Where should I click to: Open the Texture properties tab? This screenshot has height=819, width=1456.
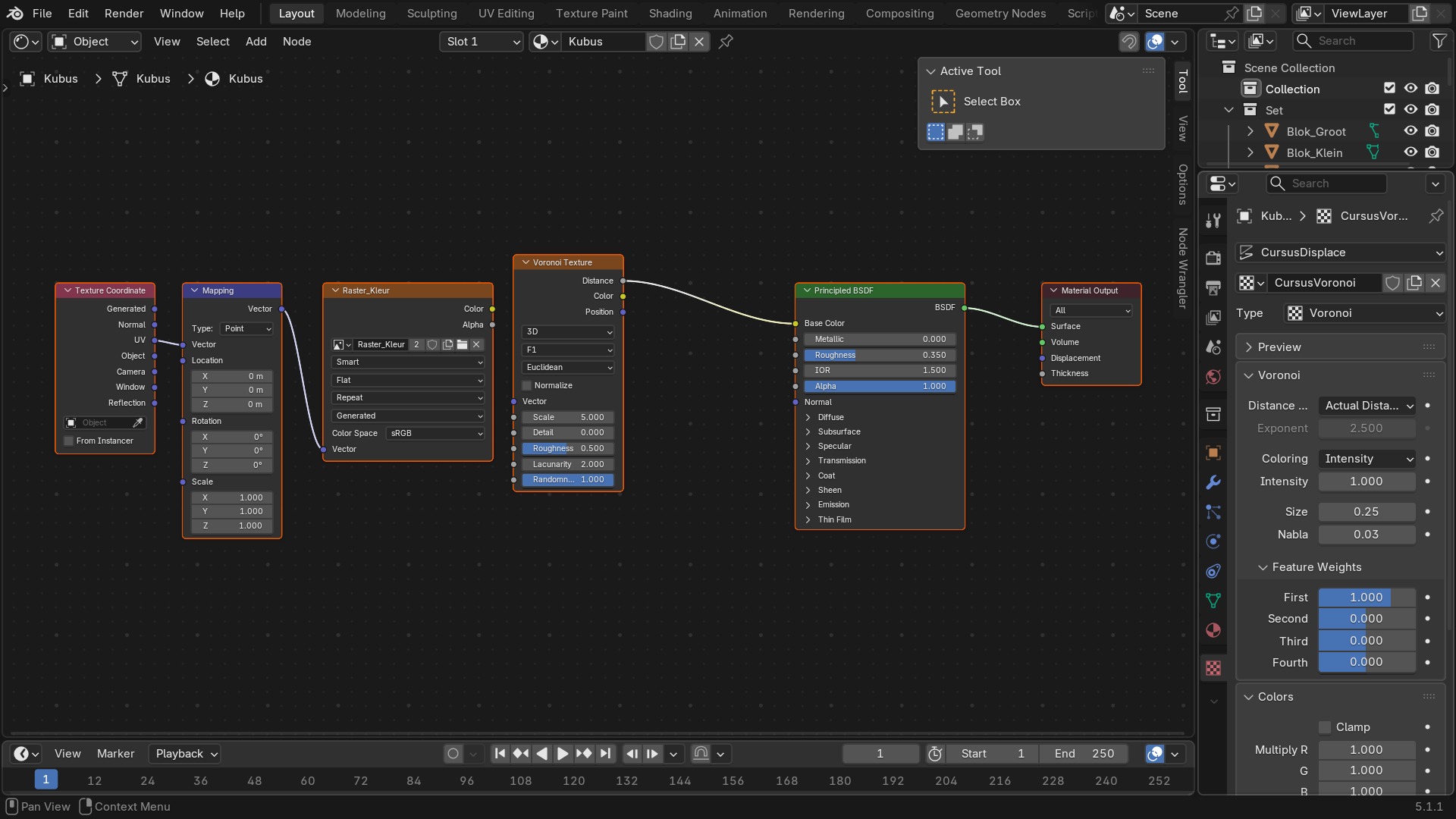tap(1213, 668)
